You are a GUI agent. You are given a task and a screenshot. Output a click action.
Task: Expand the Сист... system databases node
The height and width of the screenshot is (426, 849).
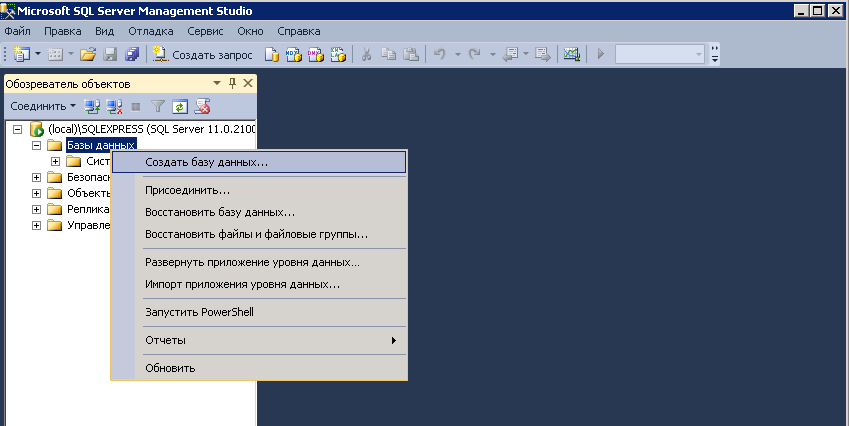[x=55, y=161]
